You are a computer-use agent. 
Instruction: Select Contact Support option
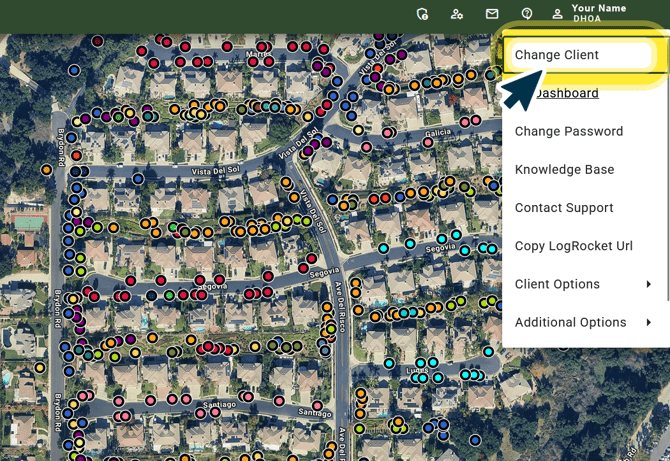(564, 208)
